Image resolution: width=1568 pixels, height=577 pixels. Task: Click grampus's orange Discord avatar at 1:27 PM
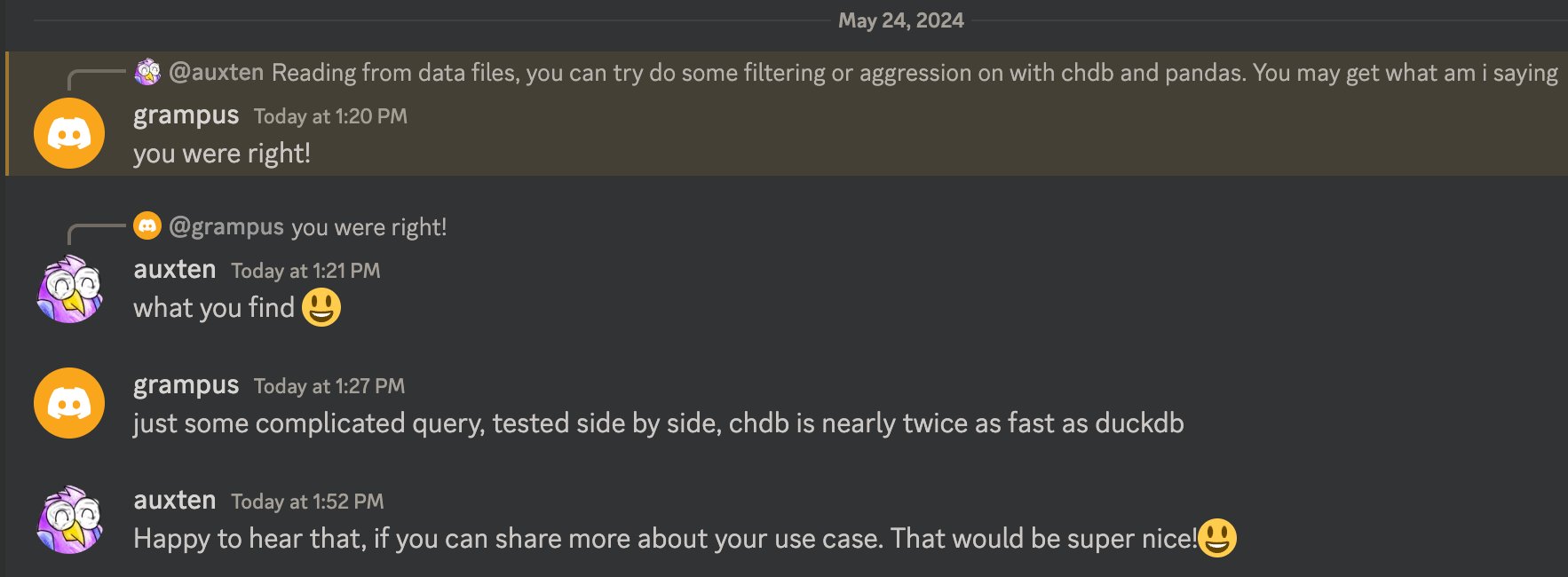click(69, 403)
